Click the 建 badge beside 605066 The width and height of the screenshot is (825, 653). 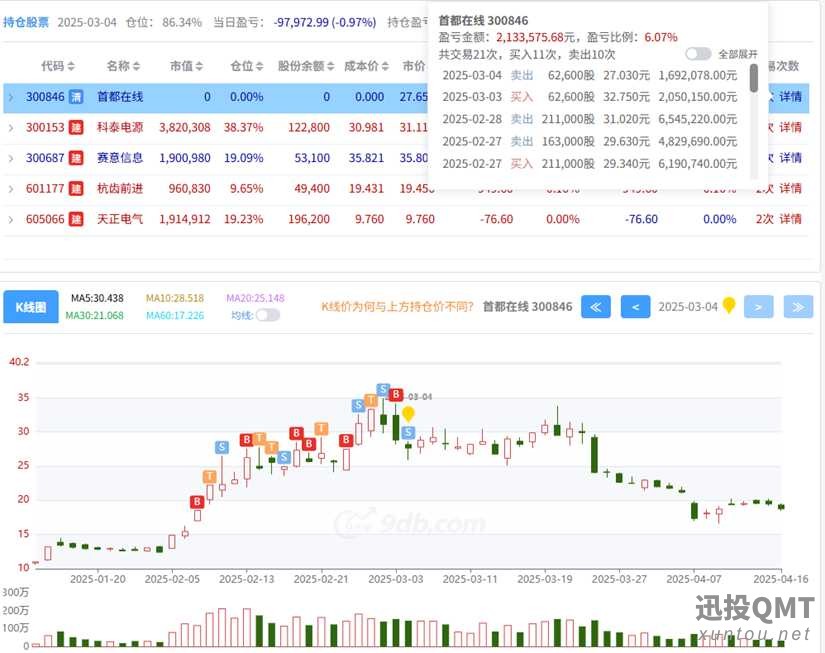click(76, 219)
